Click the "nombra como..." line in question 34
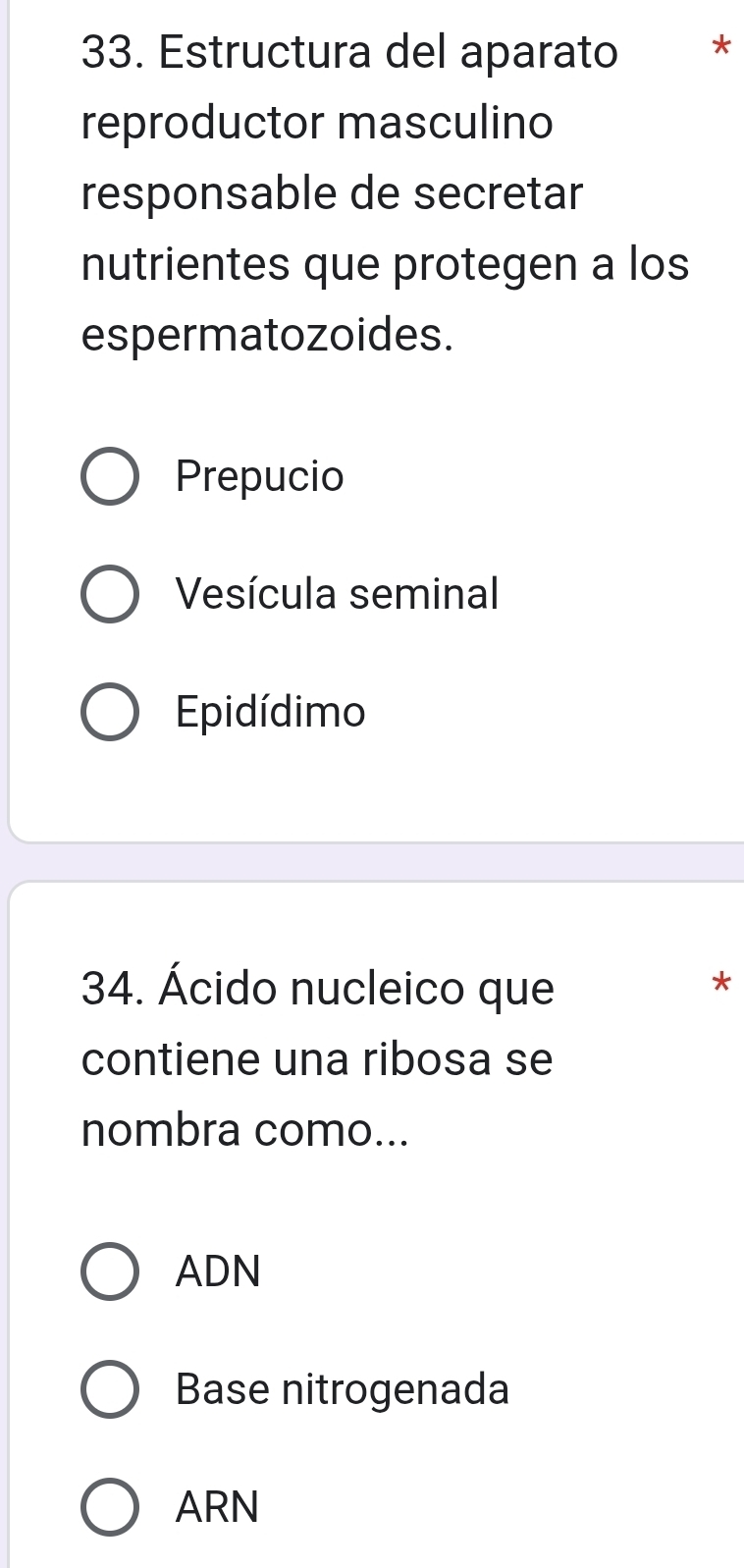The height and width of the screenshot is (1568, 744). 244,1130
